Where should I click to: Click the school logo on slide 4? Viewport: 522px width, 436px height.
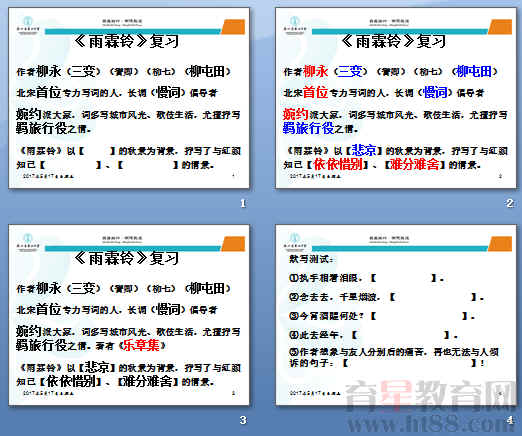(x=295, y=241)
